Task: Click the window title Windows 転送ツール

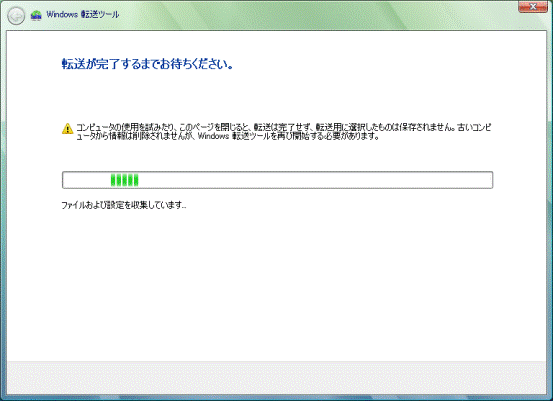Action: pos(83,14)
